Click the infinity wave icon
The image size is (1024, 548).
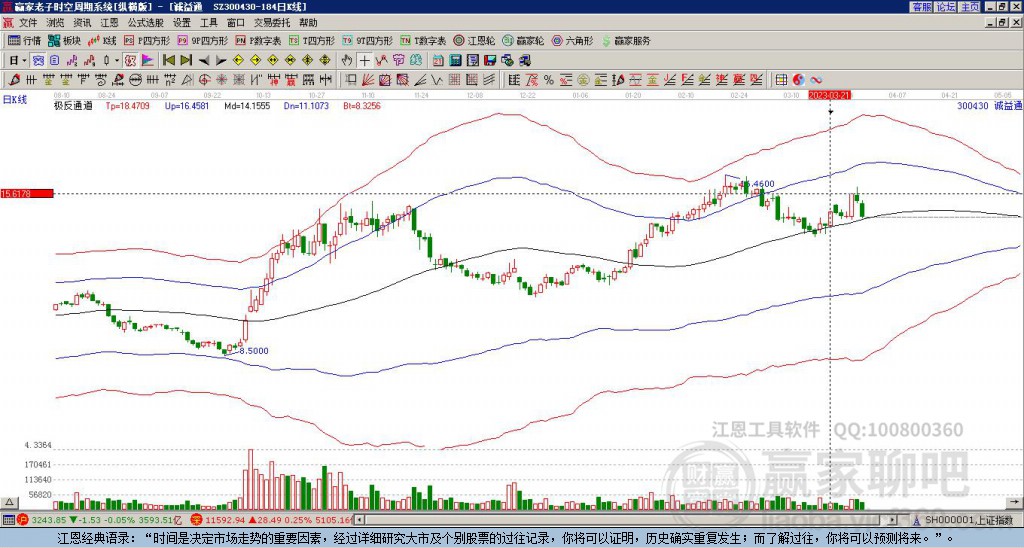(x=816, y=80)
